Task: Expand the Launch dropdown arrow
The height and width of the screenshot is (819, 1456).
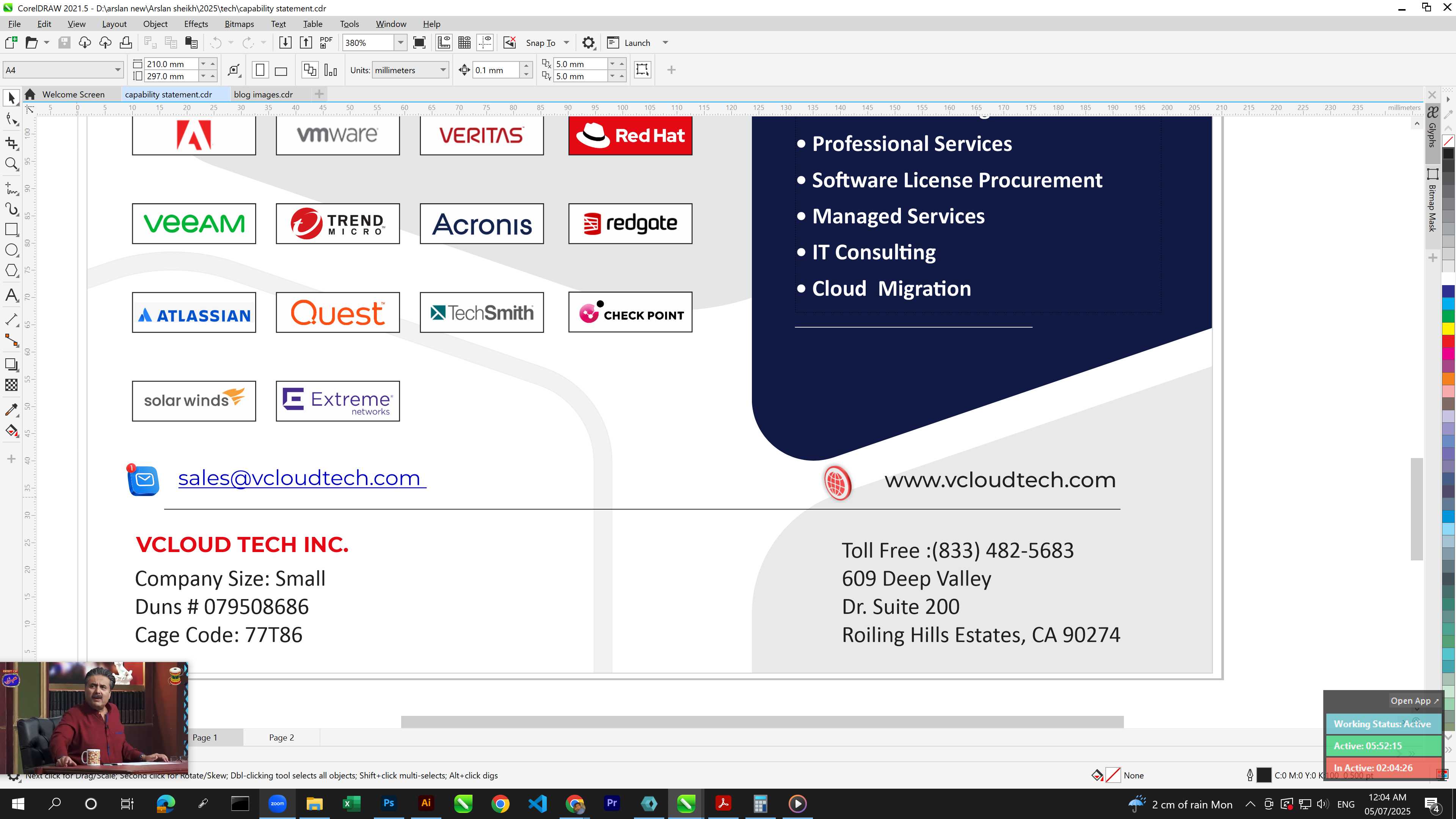Action: (x=665, y=43)
